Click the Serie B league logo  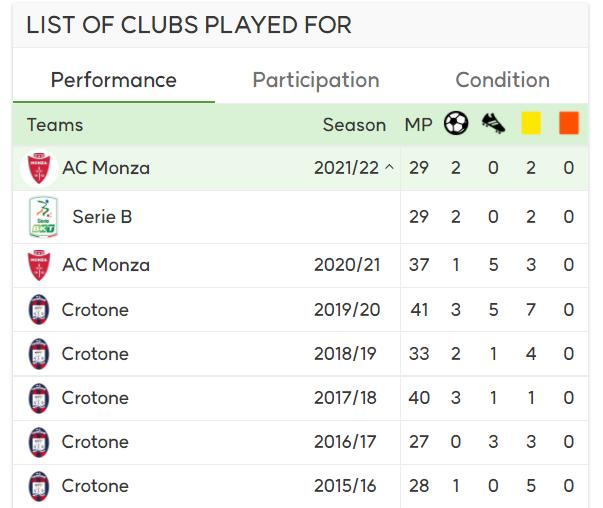[x=43, y=217]
